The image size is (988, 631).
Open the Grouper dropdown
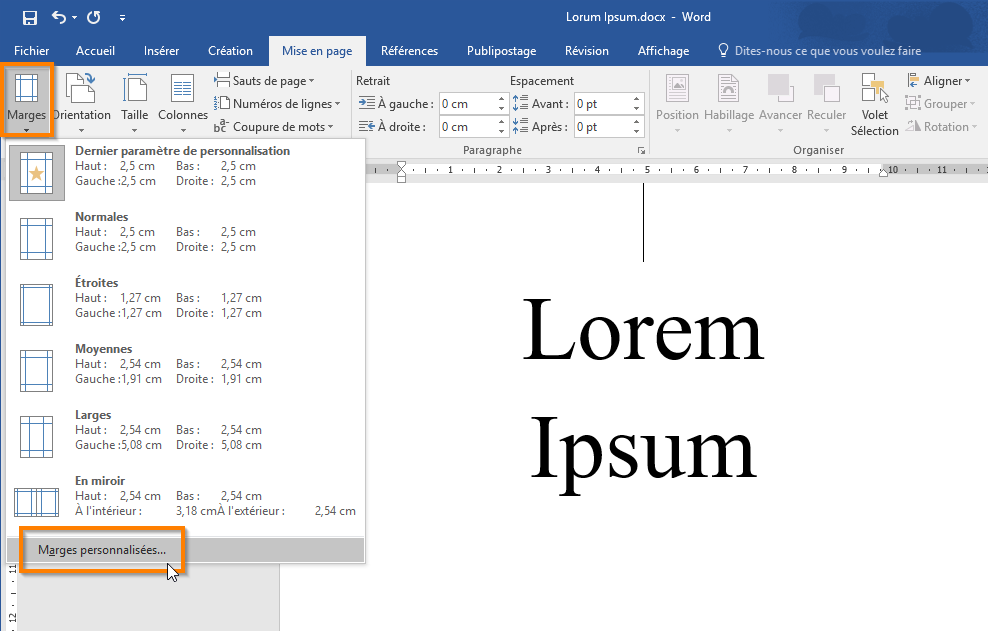pos(940,103)
